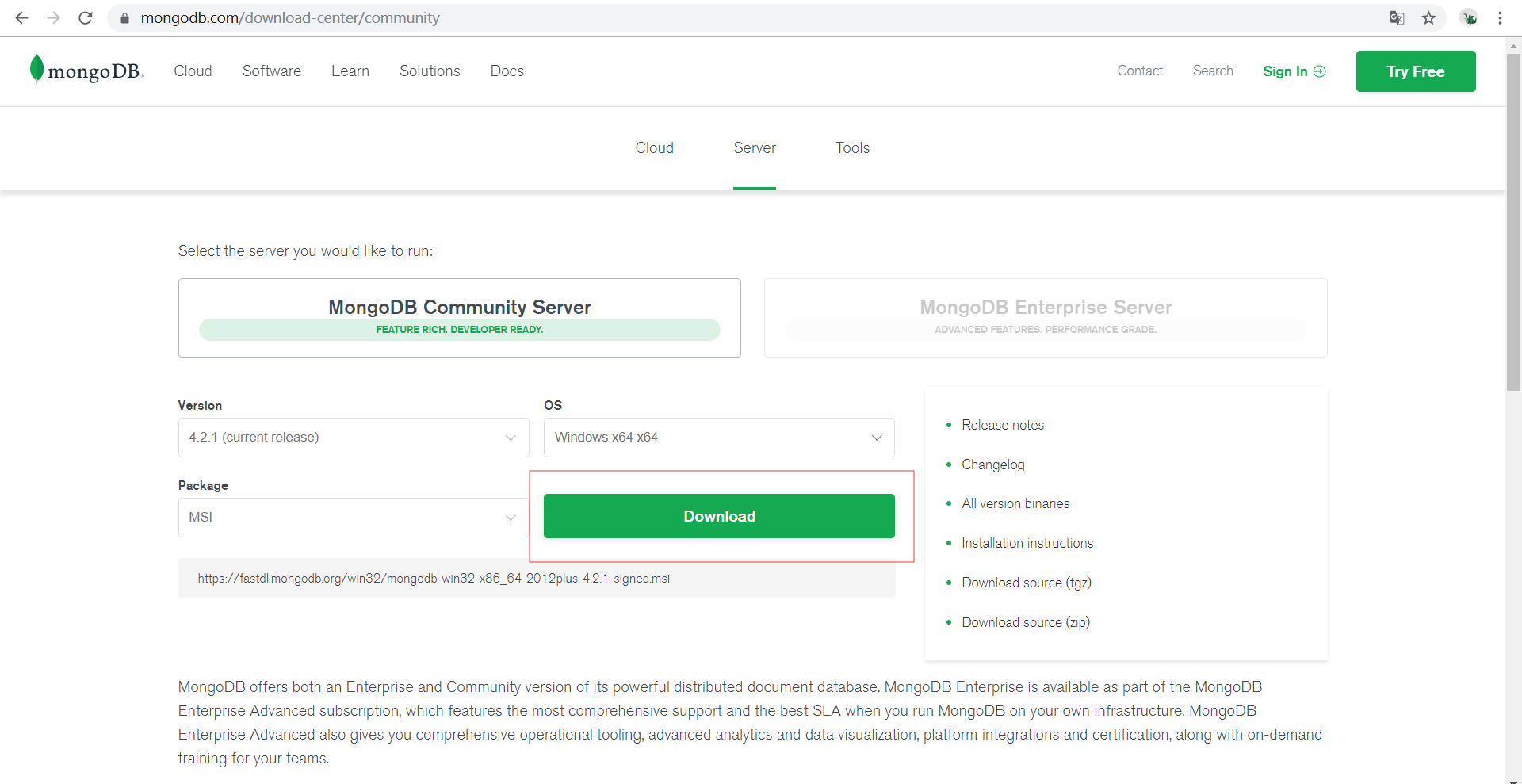
Task: Click Download source (tgz) link
Action: [x=1027, y=583]
